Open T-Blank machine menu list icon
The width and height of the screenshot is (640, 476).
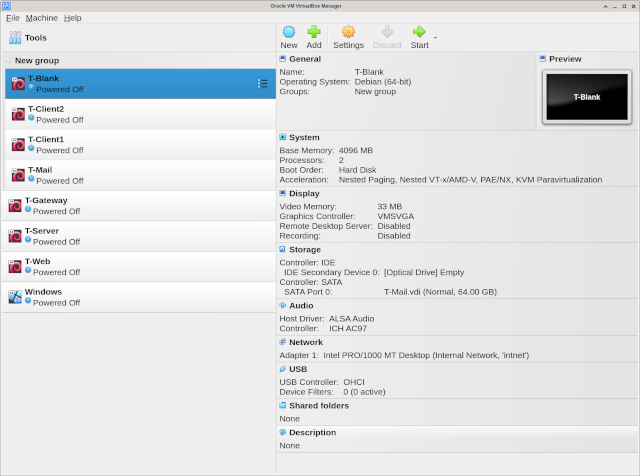point(262,84)
